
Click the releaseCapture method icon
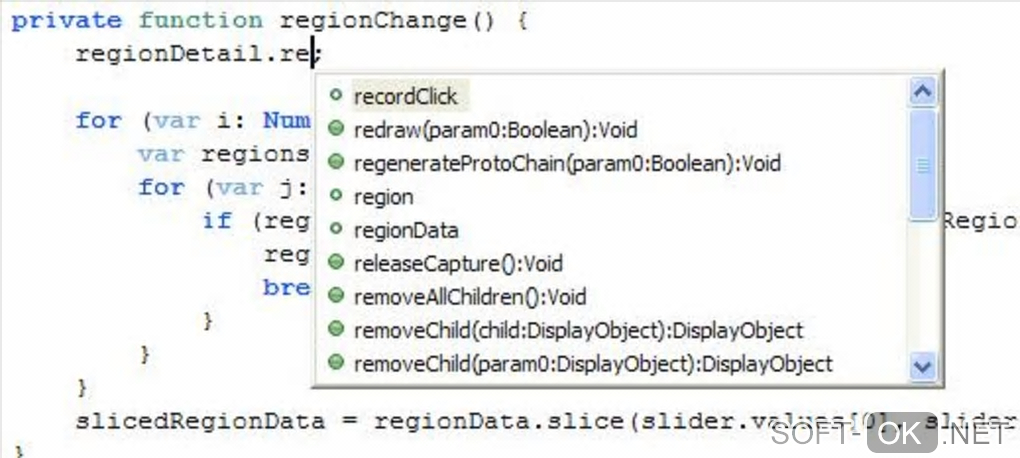[336, 264]
